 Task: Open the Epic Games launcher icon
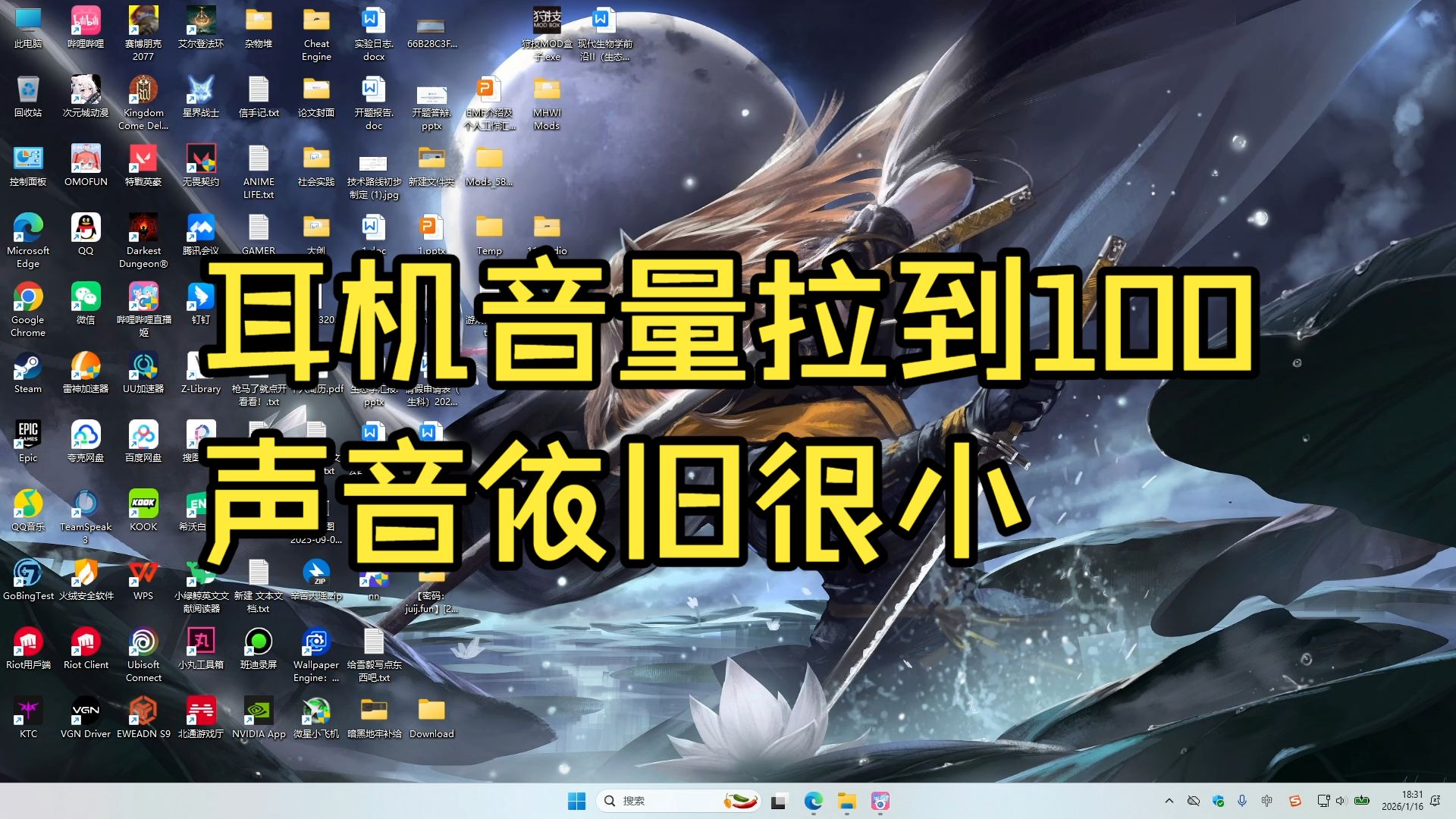click(x=28, y=442)
